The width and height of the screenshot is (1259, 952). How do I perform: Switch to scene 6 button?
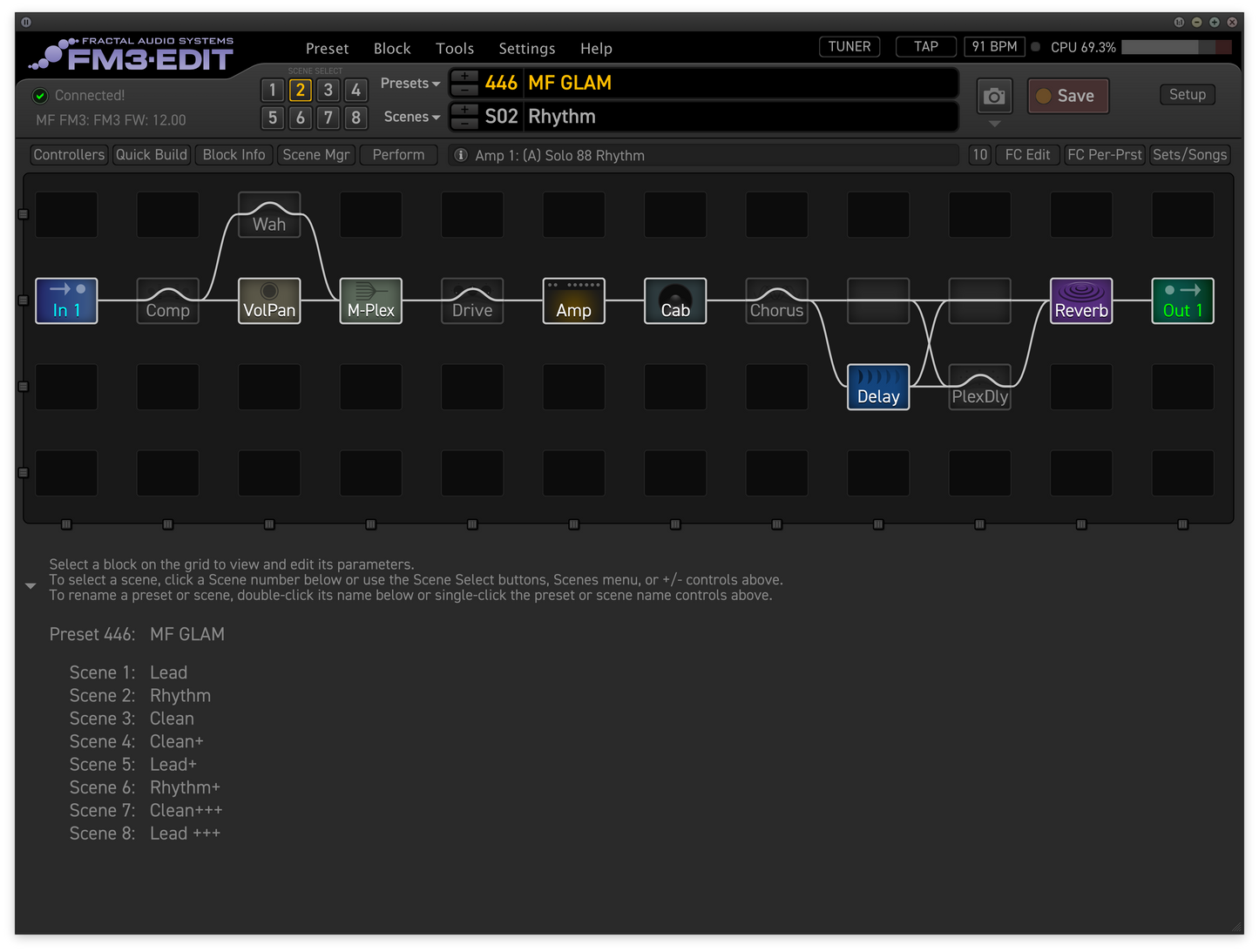pos(301,118)
